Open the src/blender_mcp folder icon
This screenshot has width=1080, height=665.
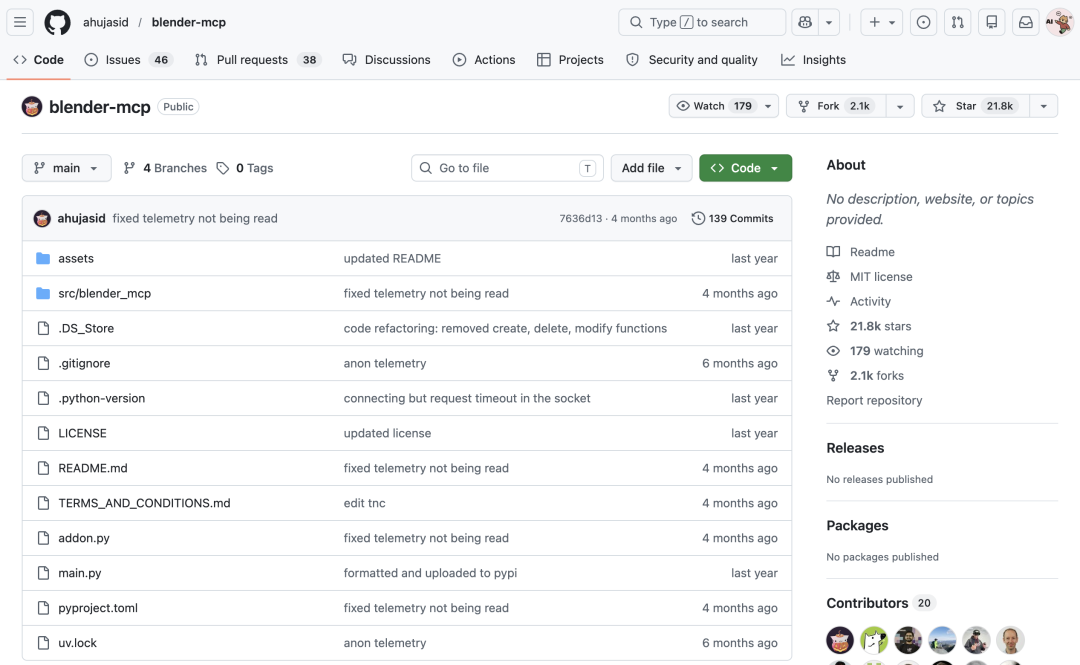click(43, 294)
